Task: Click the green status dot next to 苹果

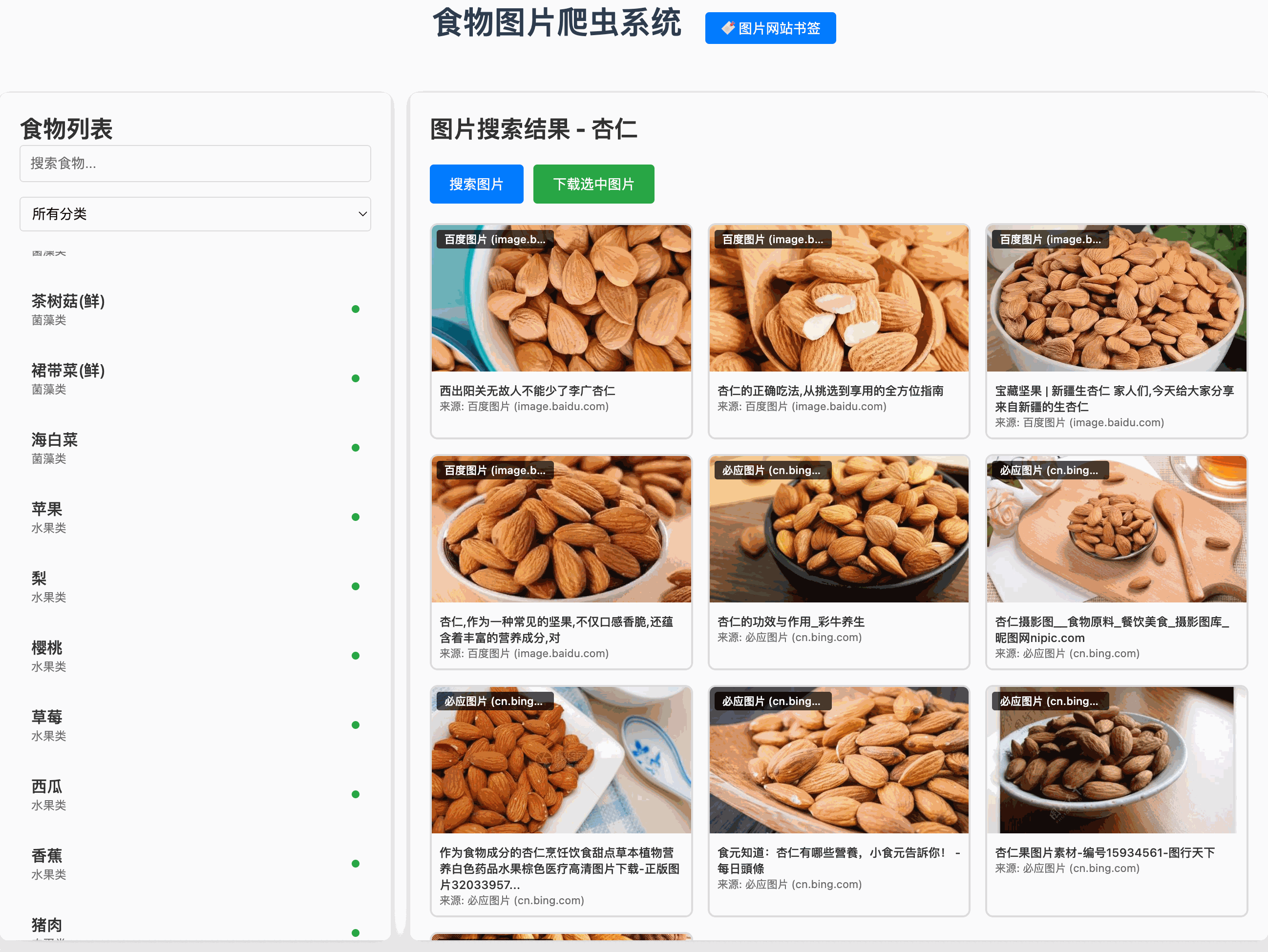Action: [356, 517]
